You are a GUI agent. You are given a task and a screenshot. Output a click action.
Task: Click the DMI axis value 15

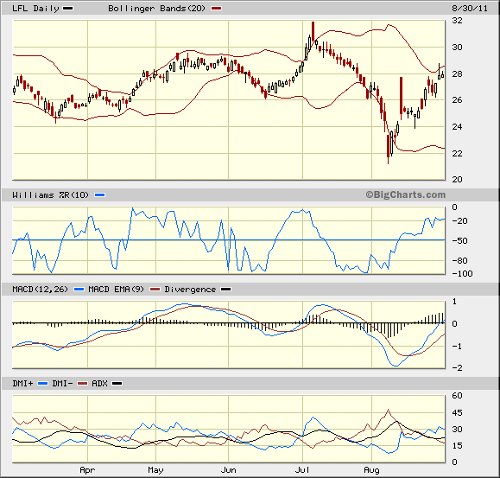pos(457,445)
